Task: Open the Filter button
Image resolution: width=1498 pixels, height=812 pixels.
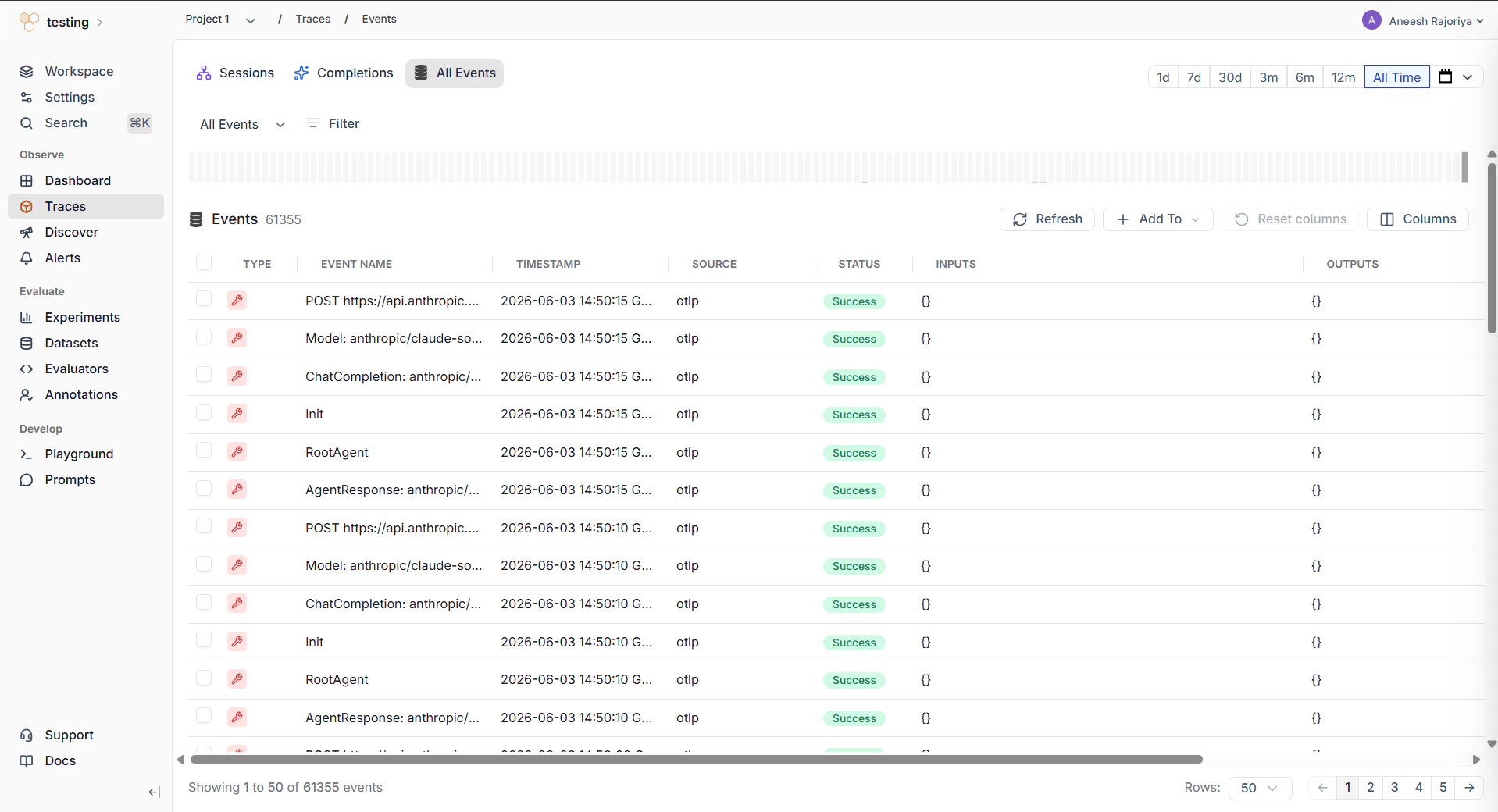Action: point(333,124)
